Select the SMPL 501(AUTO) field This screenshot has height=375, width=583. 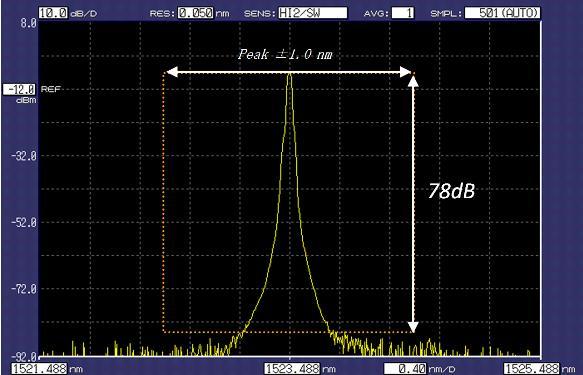[x=503, y=13]
